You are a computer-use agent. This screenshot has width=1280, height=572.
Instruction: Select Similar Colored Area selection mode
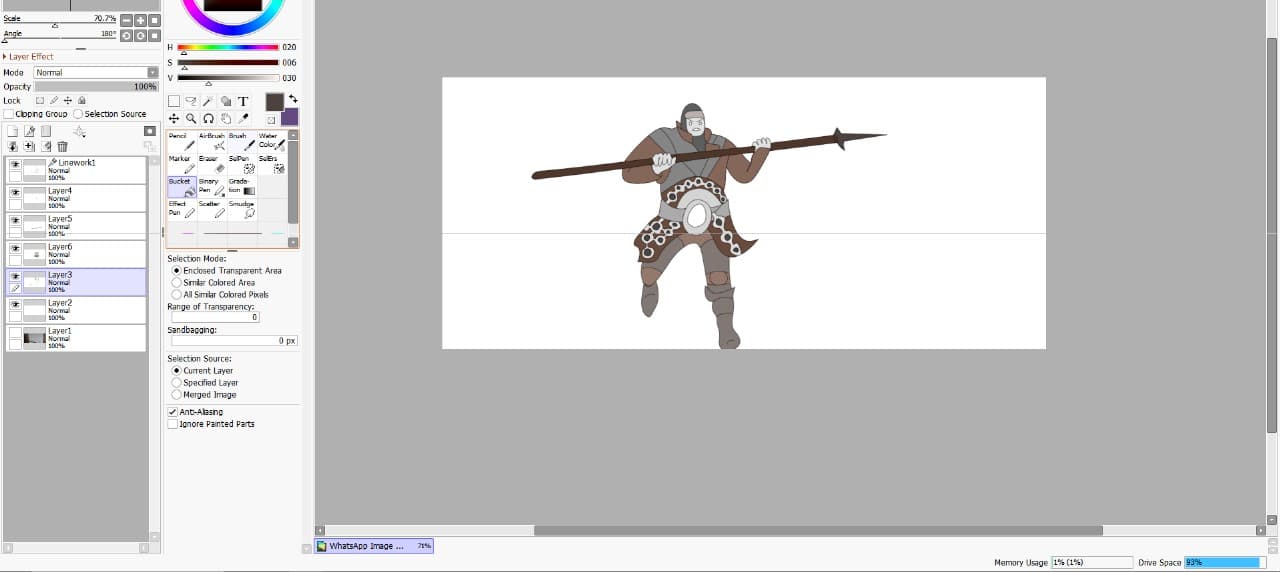click(177, 283)
